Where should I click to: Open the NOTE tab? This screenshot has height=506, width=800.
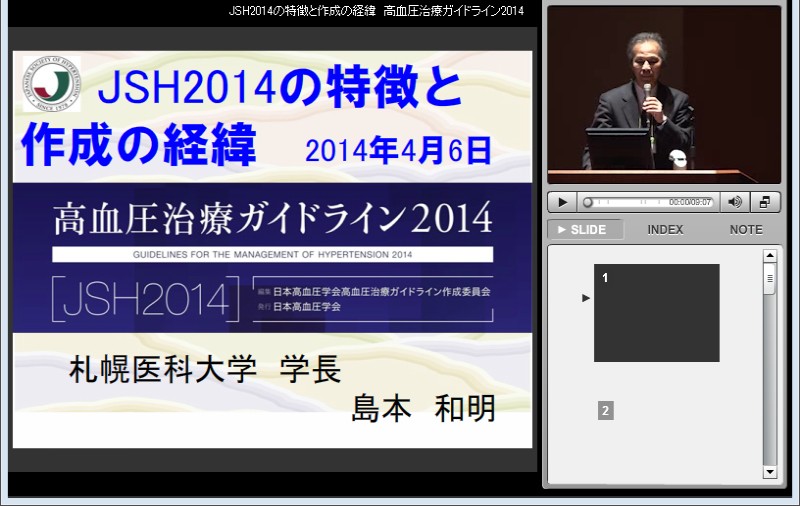click(745, 230)
